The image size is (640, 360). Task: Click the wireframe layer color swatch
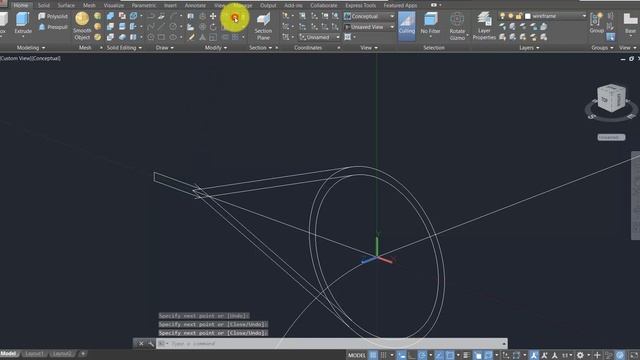coord(528,16)
